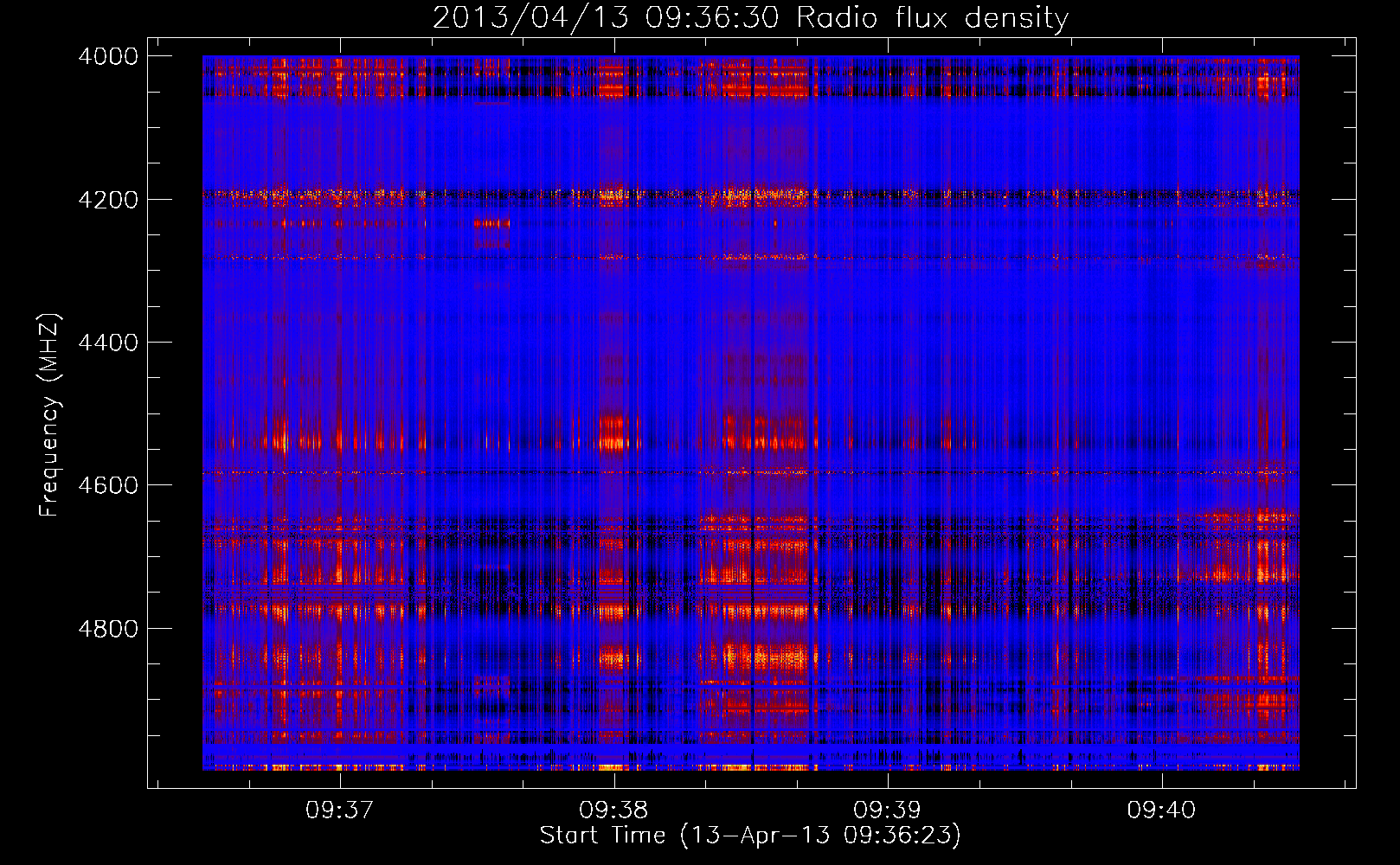Viewport: 1400px width, 865px height.
Task: Click the 4000 frequency tick label
Action: 108,56
